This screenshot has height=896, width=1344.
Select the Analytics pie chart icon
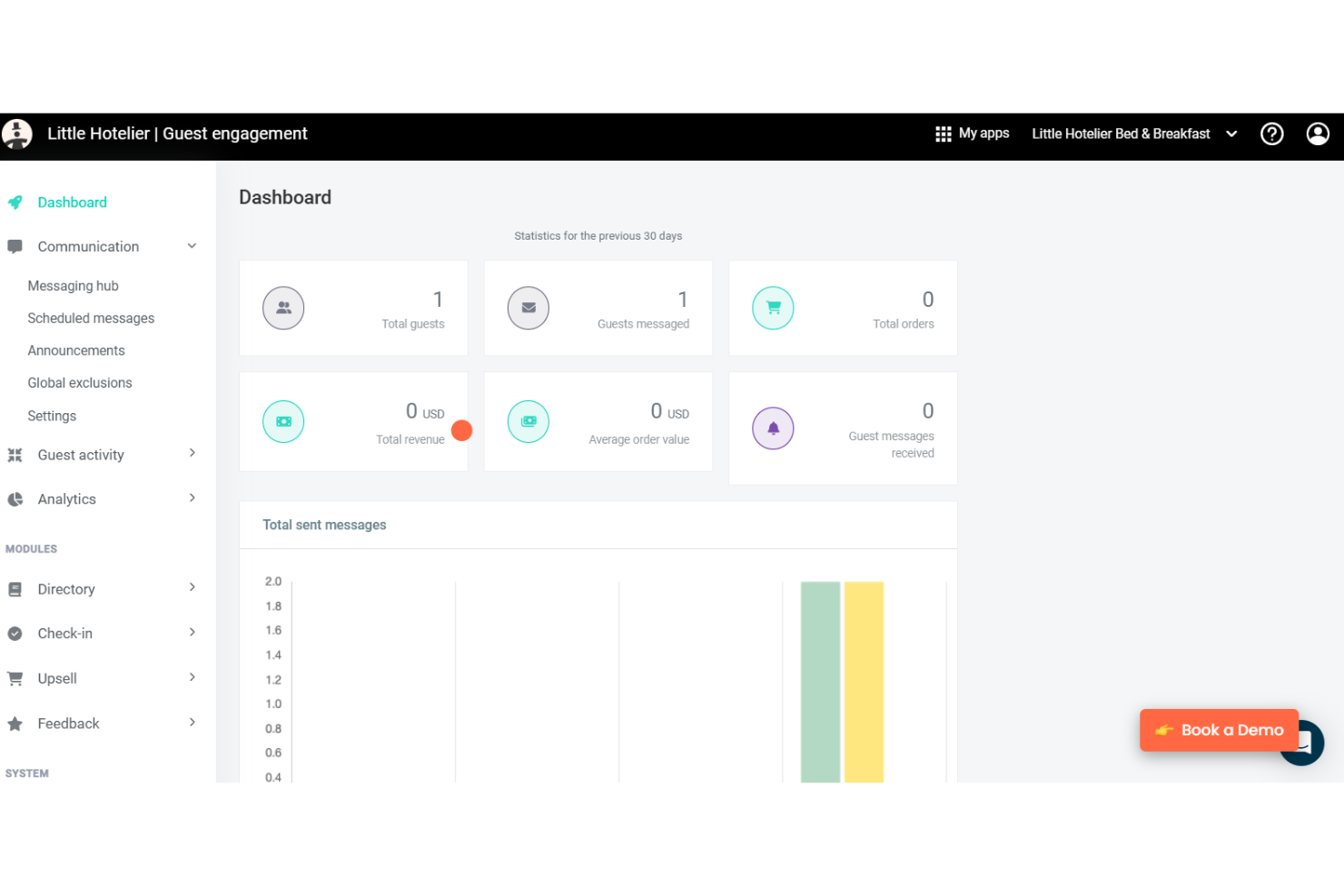pyautogui.click(x=15, y=498)
